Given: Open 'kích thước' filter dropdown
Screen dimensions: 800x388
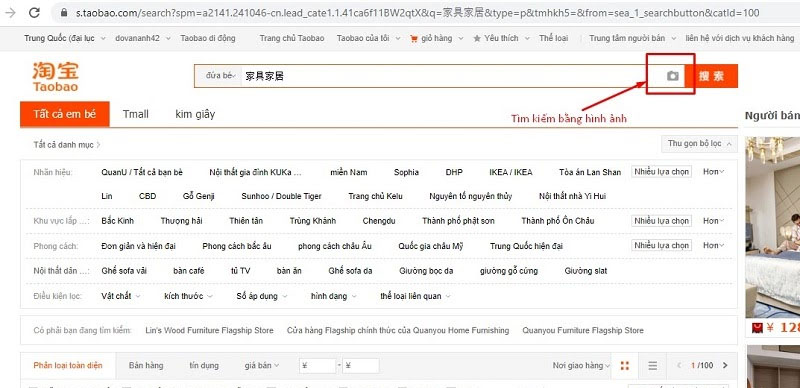Looking at the screenshot, I should click(x=188, y=296).
